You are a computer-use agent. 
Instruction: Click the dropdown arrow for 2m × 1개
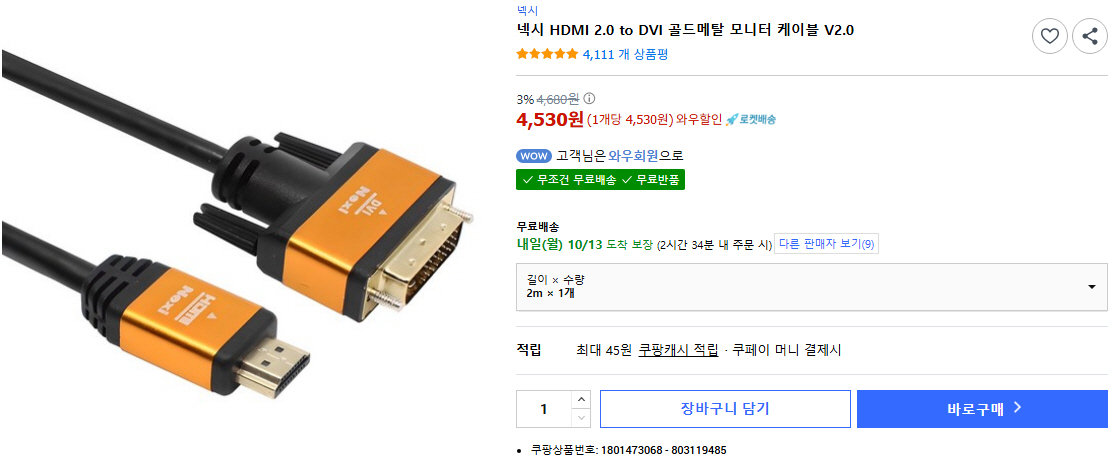pyautogui.click(x=1092, y=287)
